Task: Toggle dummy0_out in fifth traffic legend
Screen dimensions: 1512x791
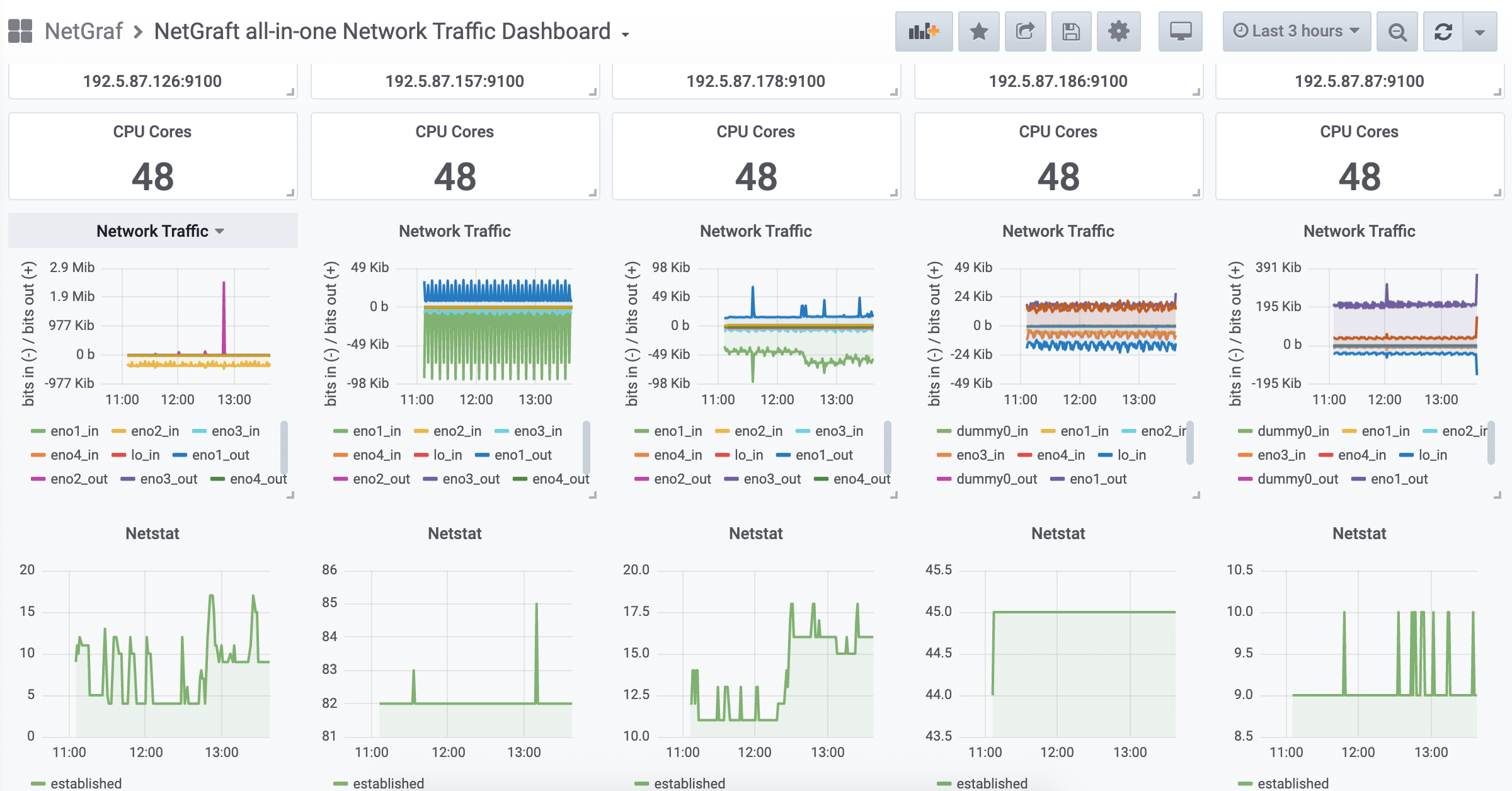Action: coord(1298,479)
